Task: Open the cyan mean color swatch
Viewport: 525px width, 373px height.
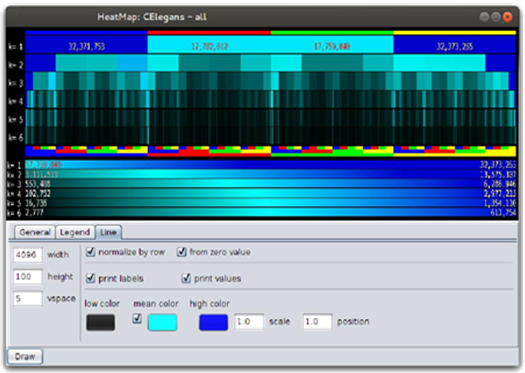Action: pyautogui.click(x=162, y=322)
